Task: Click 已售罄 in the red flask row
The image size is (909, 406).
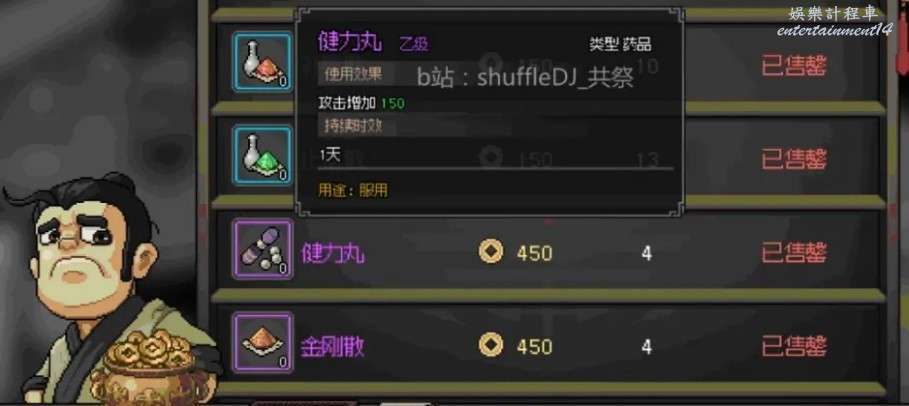Action: (x=794, y=66)
